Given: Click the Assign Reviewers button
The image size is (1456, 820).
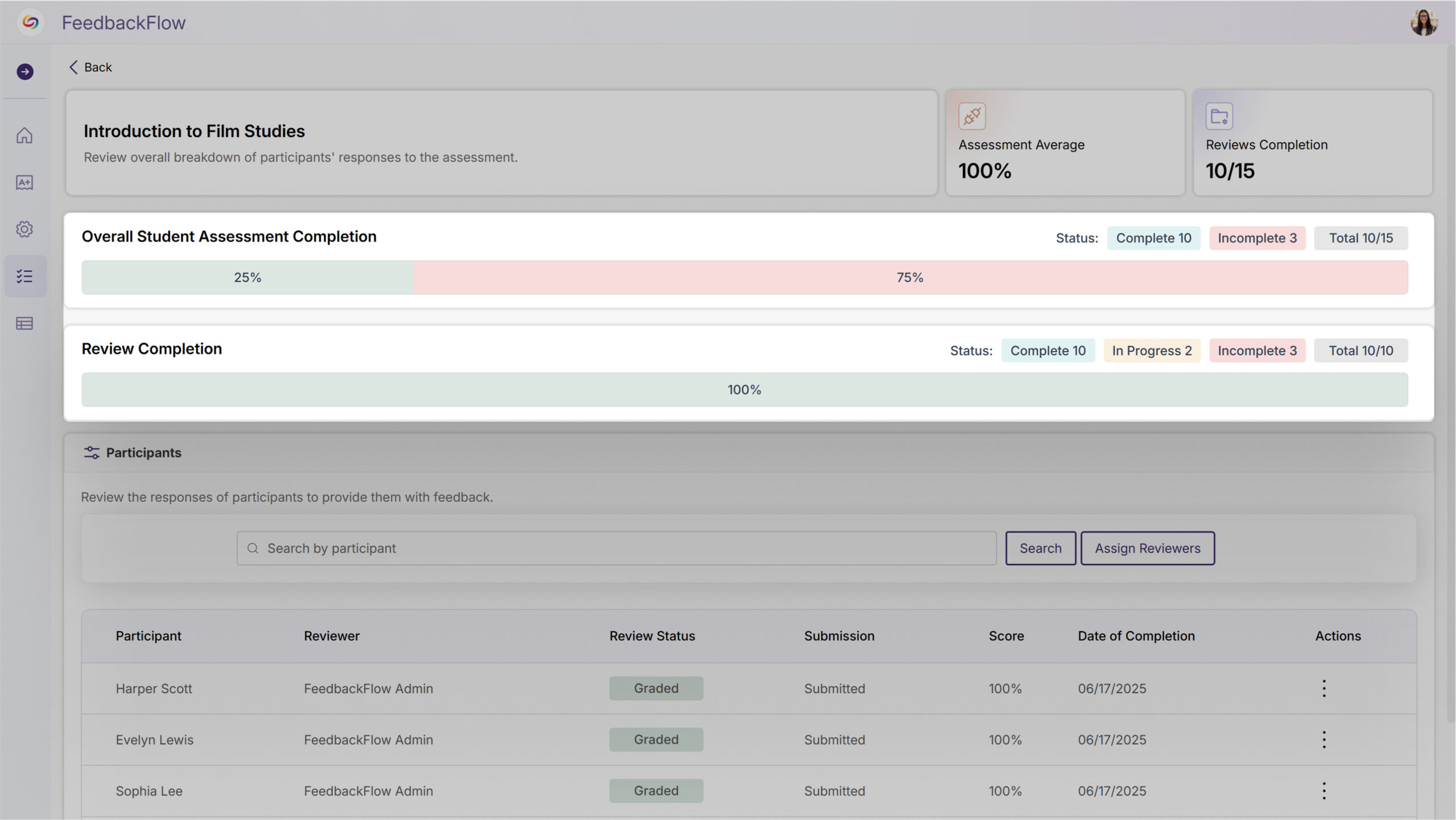Looking at the screenshot, I should tap(1147, 549).
